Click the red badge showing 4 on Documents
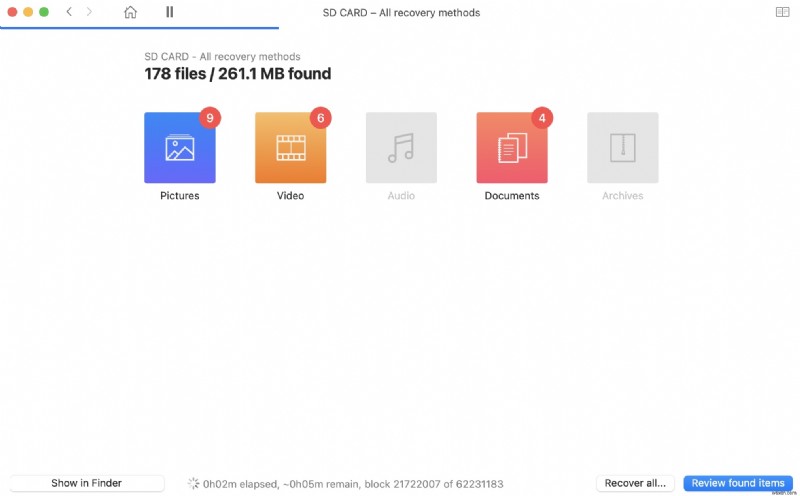This screenshot has width=800, height=496. coord(542,118)
